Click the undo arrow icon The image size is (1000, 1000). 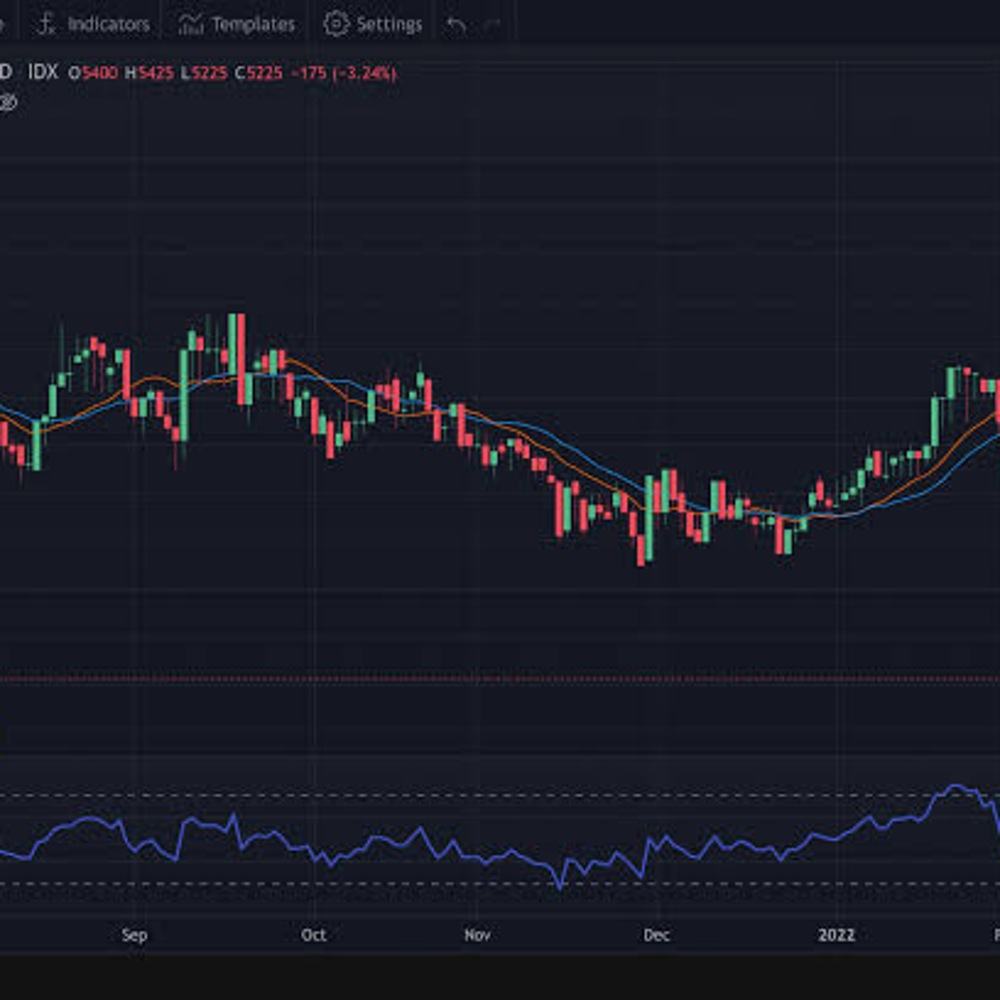pos(456,26)
